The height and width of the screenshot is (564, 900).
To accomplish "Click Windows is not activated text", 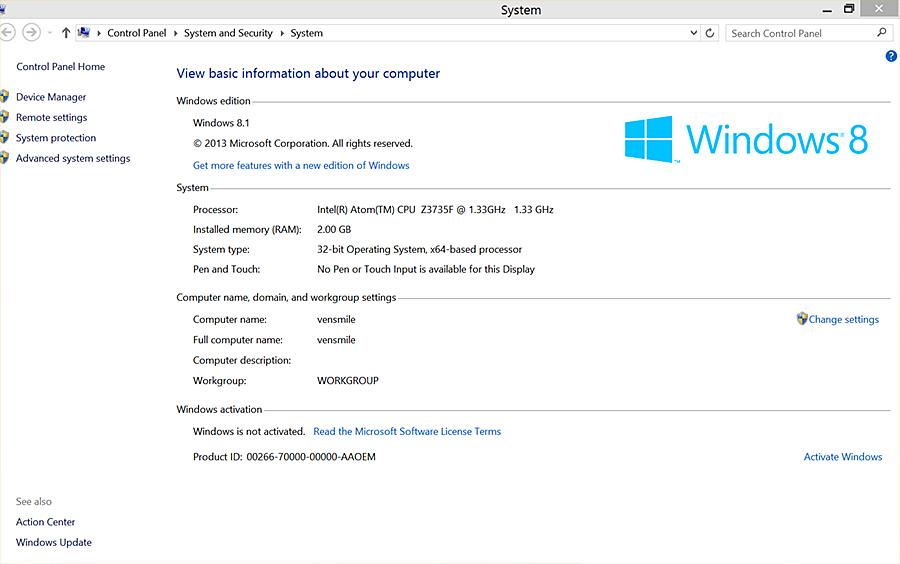I will pyautogui.click(x=249, y=431).
